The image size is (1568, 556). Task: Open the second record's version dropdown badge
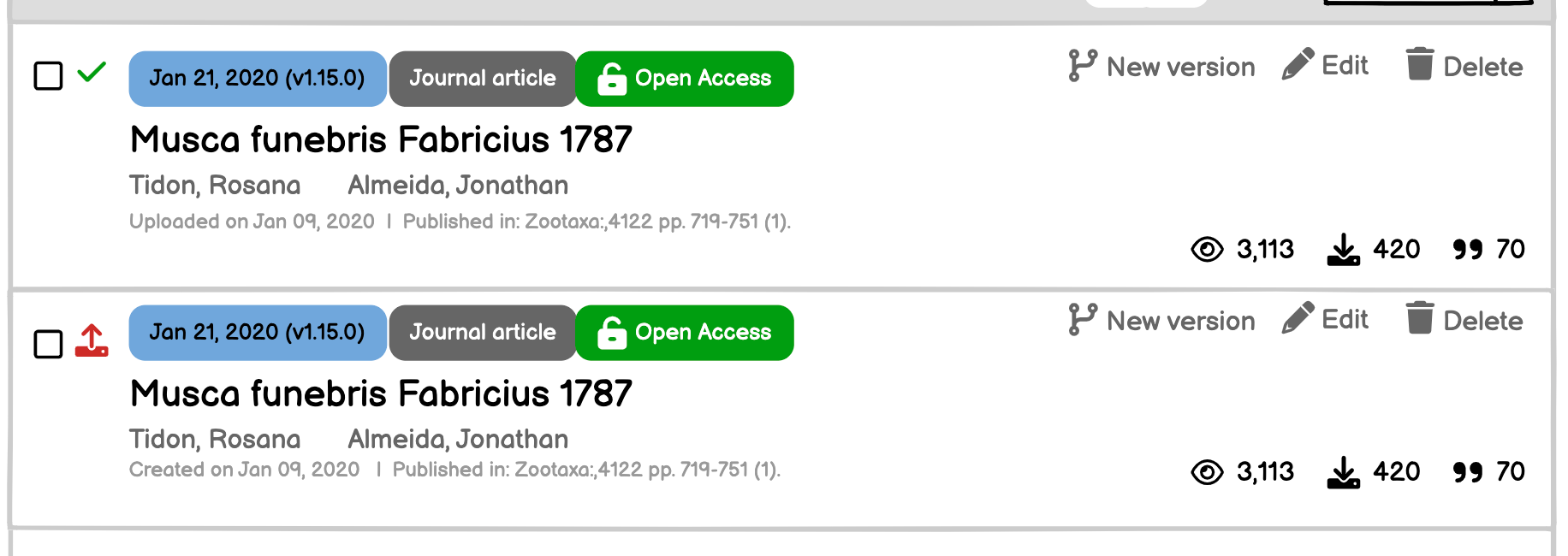(257, 332)
